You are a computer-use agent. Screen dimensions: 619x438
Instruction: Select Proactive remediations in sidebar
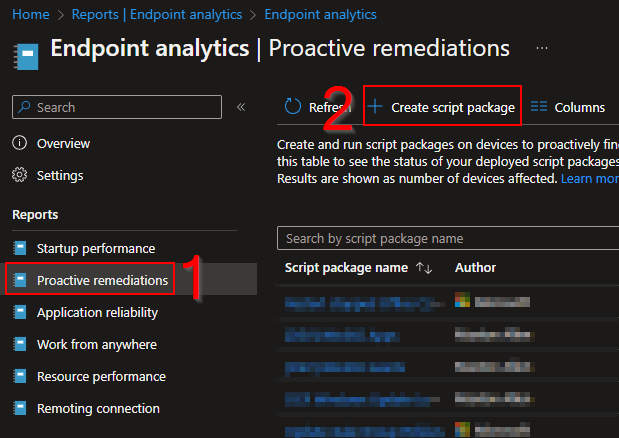(102, 280)
